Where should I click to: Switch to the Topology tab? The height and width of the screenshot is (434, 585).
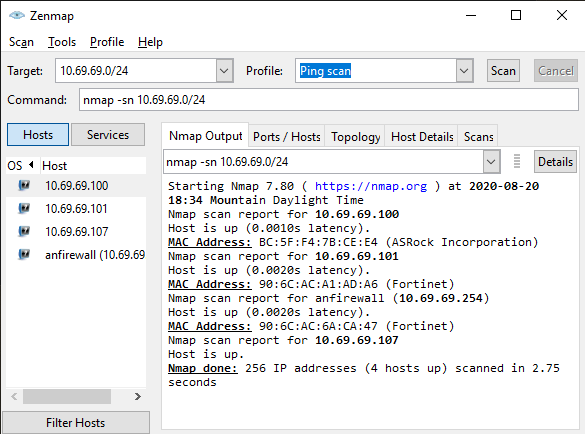[356, 137]
